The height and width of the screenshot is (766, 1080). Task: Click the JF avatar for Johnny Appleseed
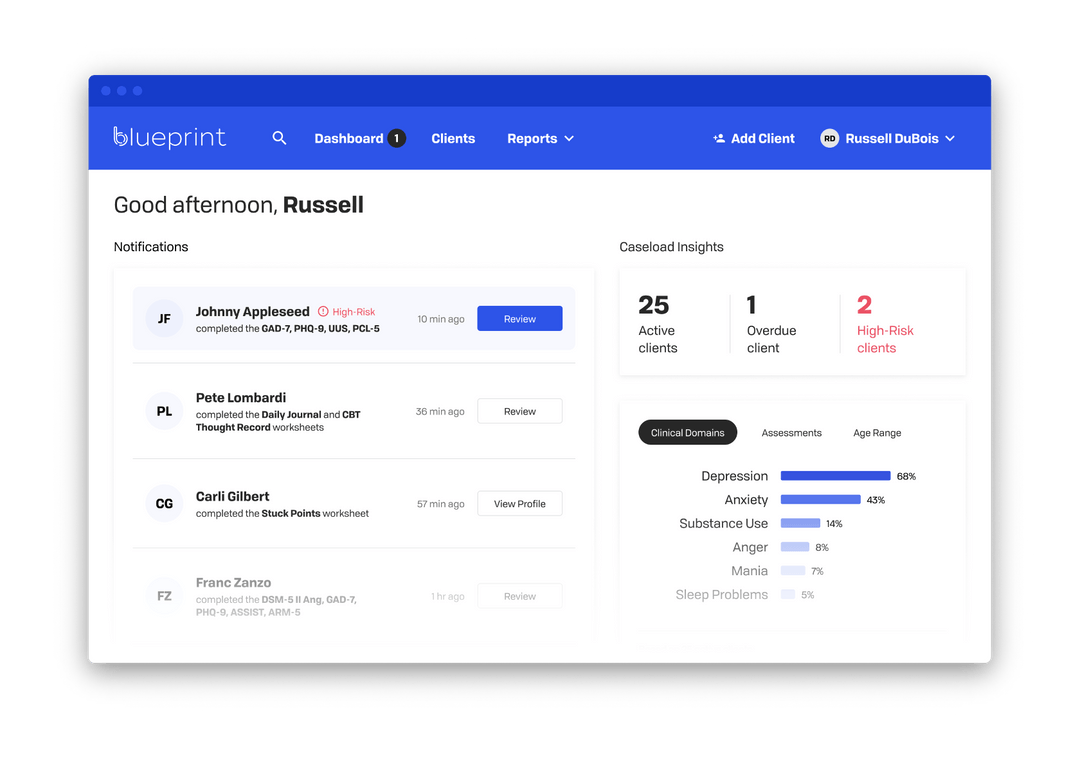163,318
